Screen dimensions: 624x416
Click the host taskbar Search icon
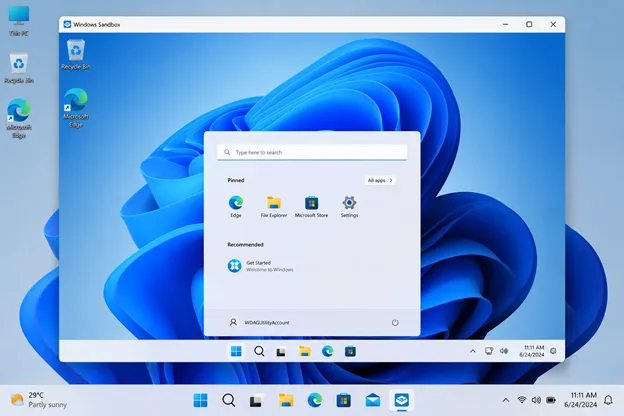pos(228,400)
